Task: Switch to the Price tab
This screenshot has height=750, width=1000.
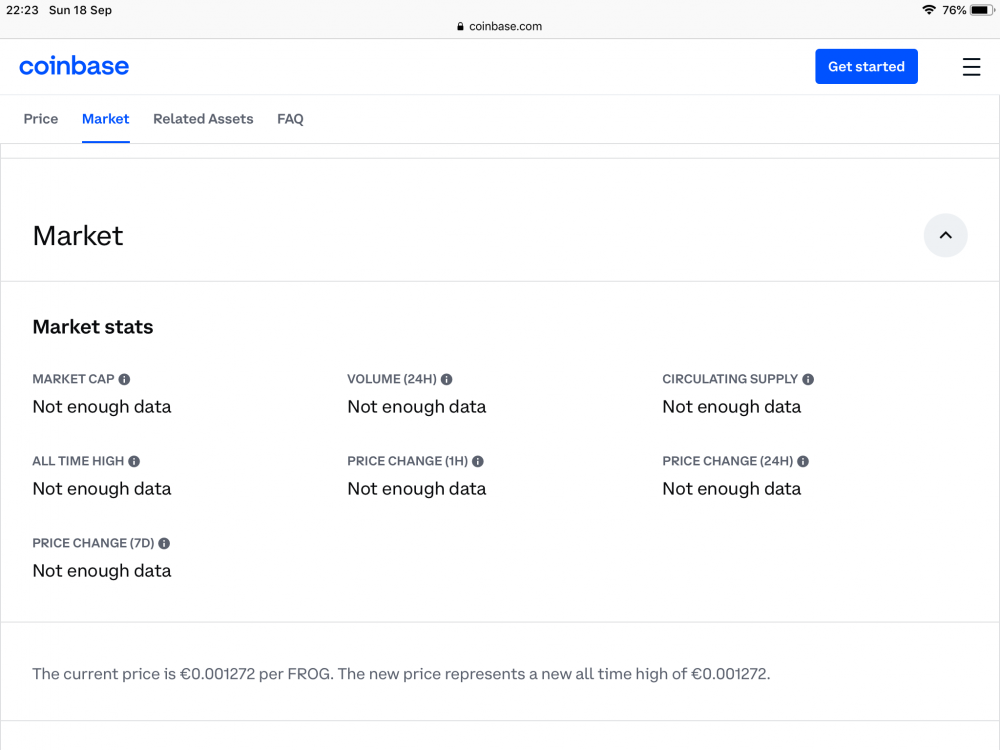Action: click(x=41, y=119)
